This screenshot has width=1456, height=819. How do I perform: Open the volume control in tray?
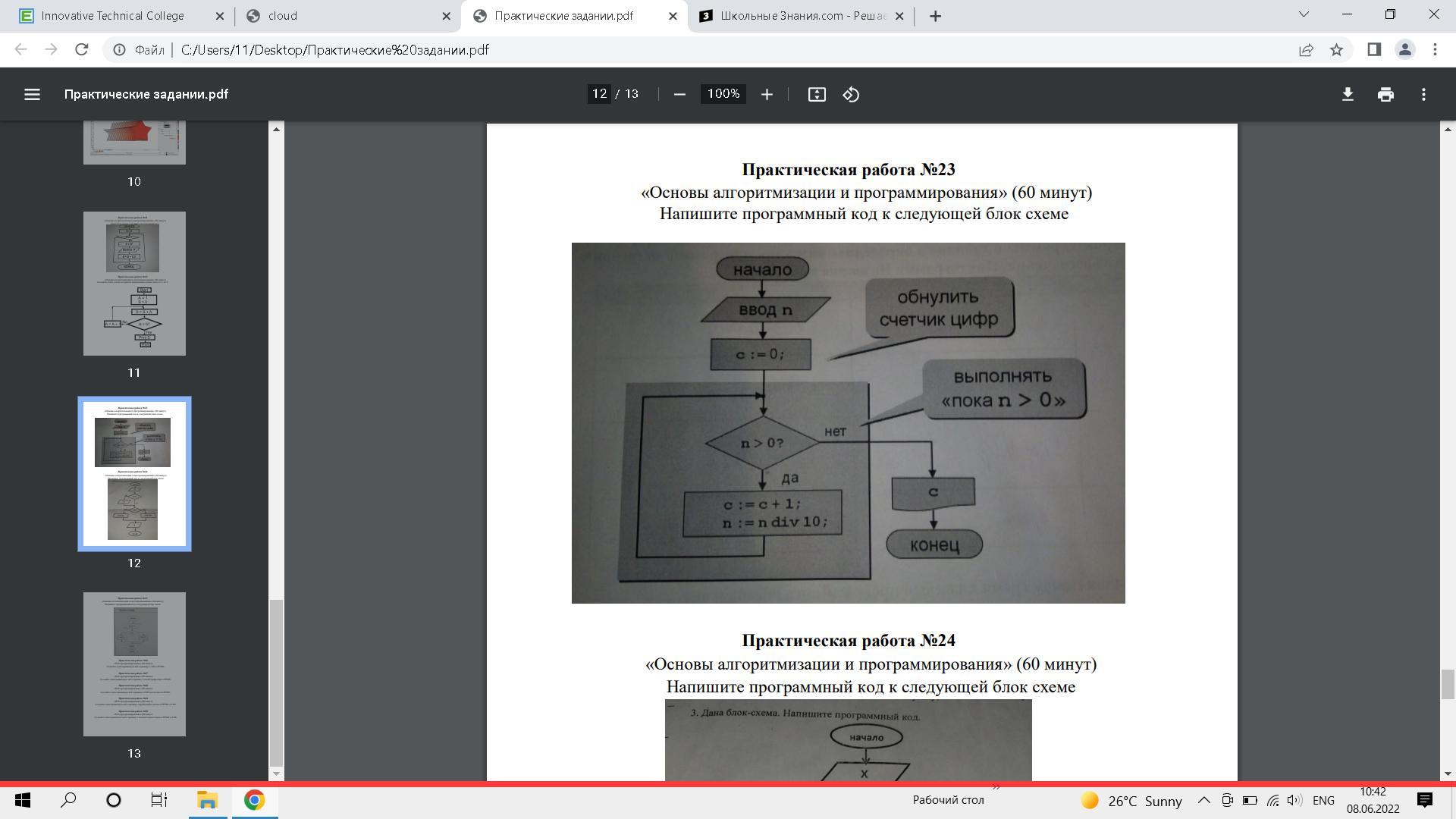tap(1294, 800)
